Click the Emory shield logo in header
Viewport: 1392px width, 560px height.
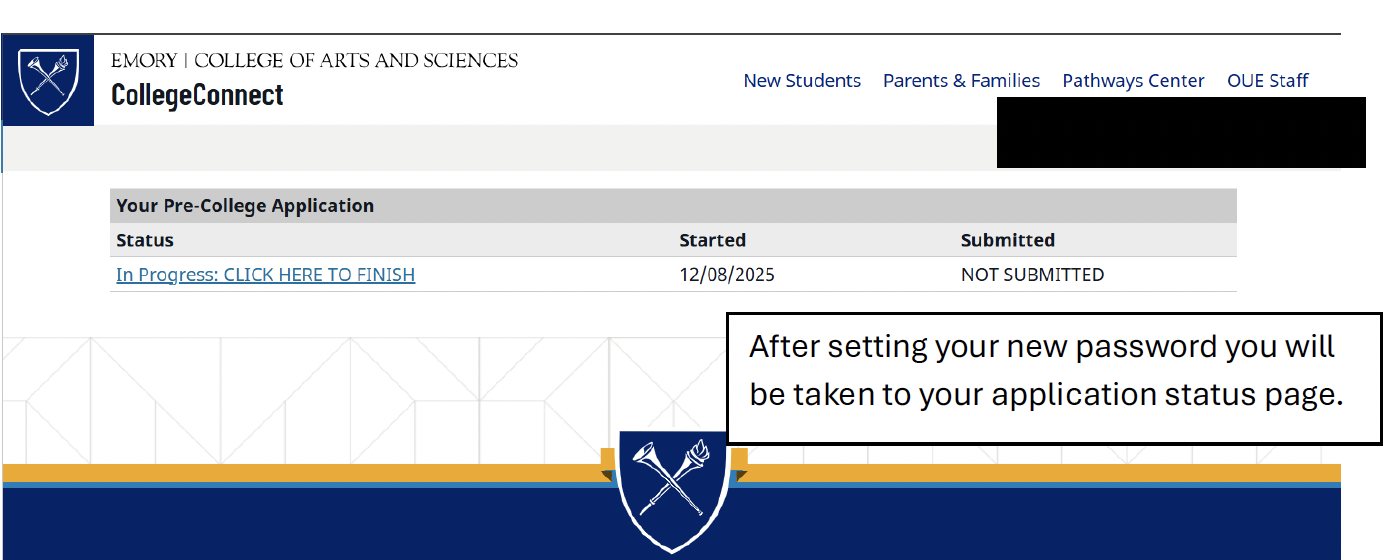point(48,81)
